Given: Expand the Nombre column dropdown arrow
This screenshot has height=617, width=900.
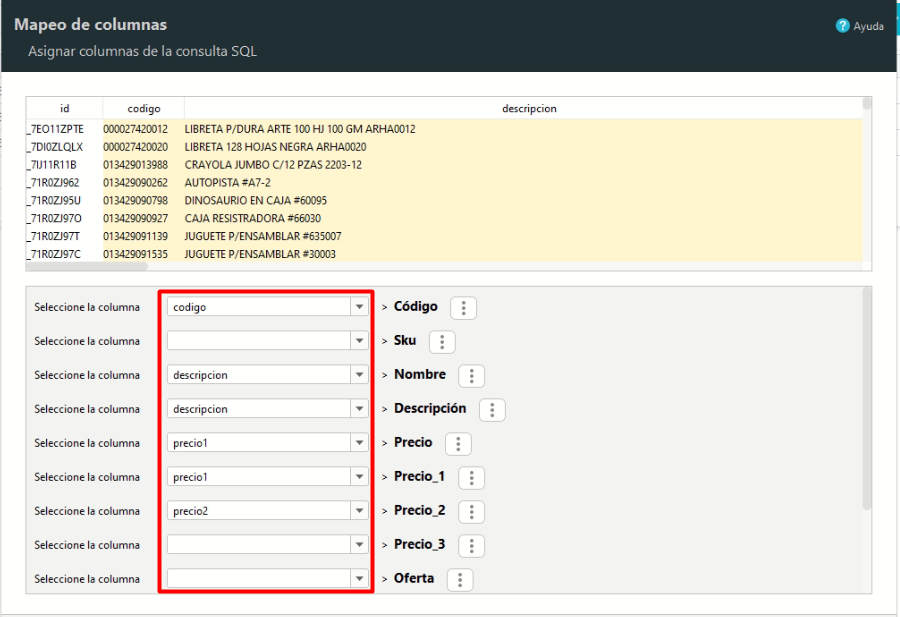Looking at the screenshot, I should (x=359, y=374).
